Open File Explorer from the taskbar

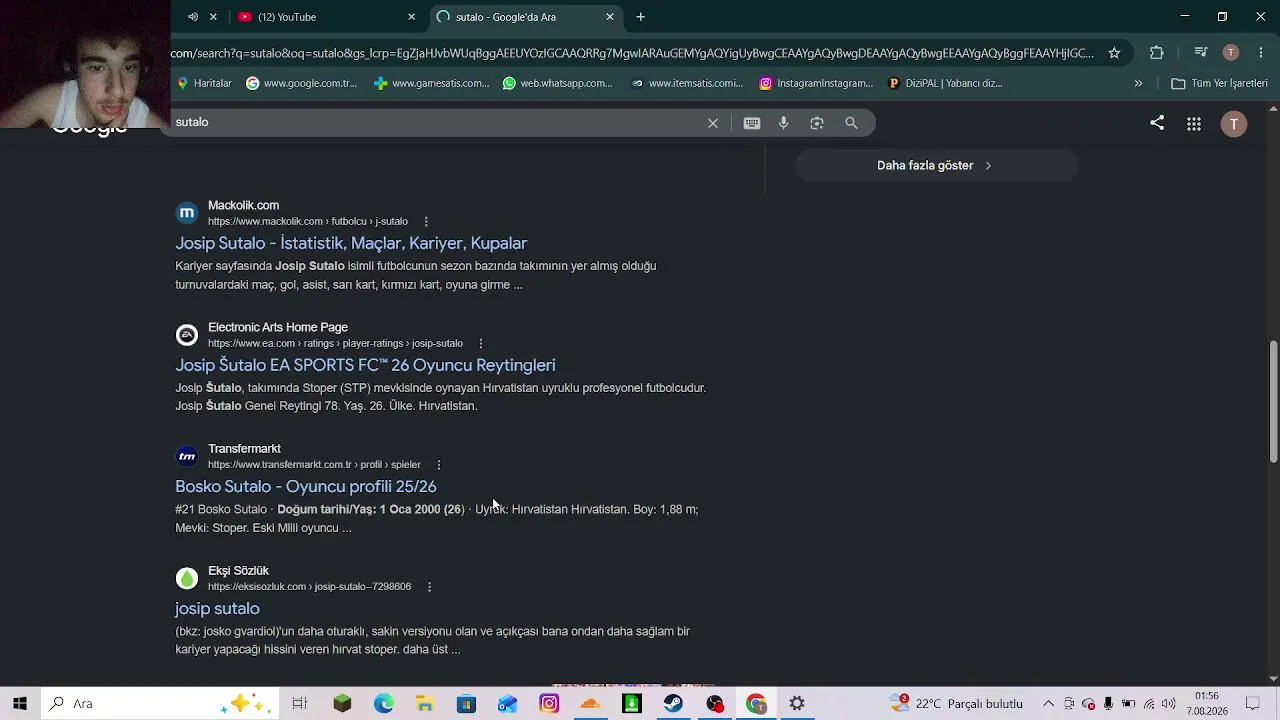coord(425,703)
